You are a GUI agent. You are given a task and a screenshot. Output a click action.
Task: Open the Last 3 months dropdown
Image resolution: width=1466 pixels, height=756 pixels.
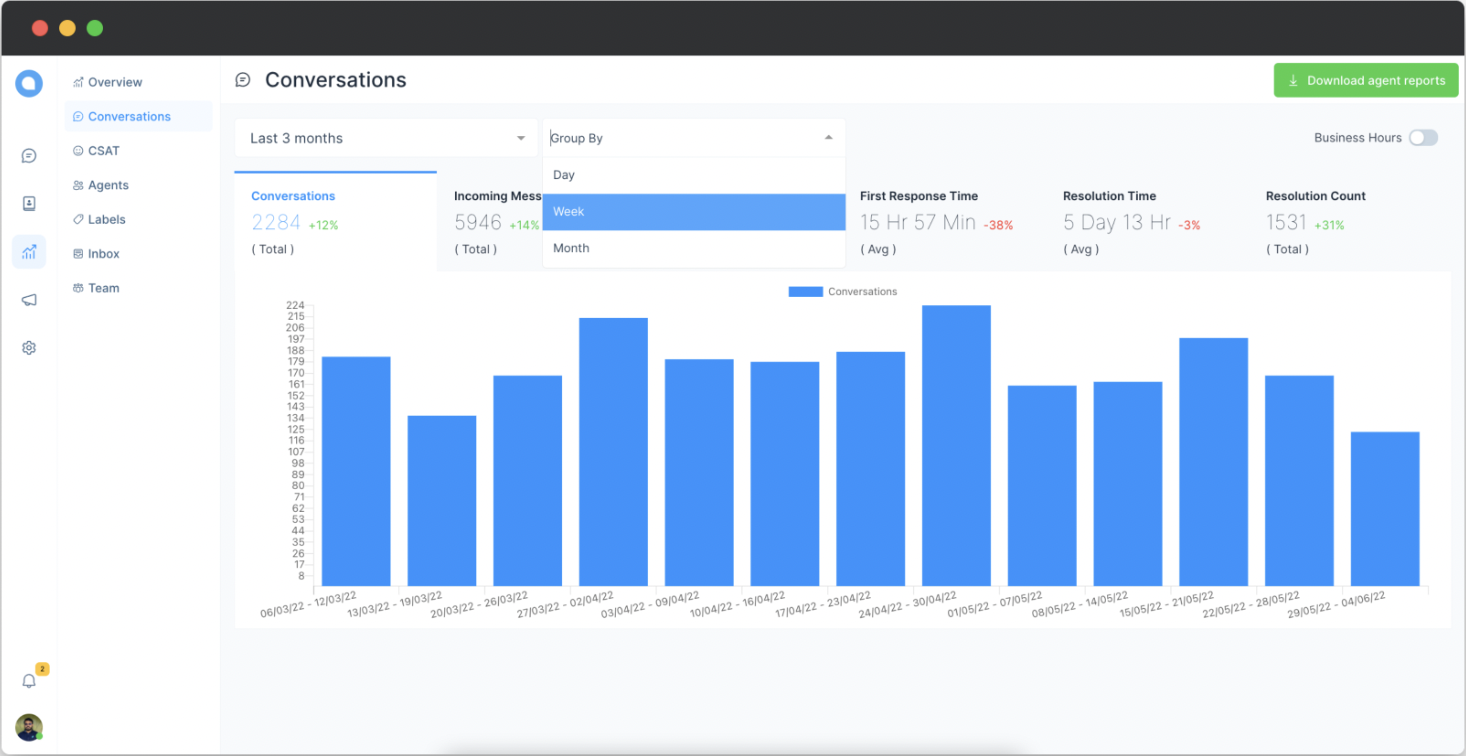point(387,138)
